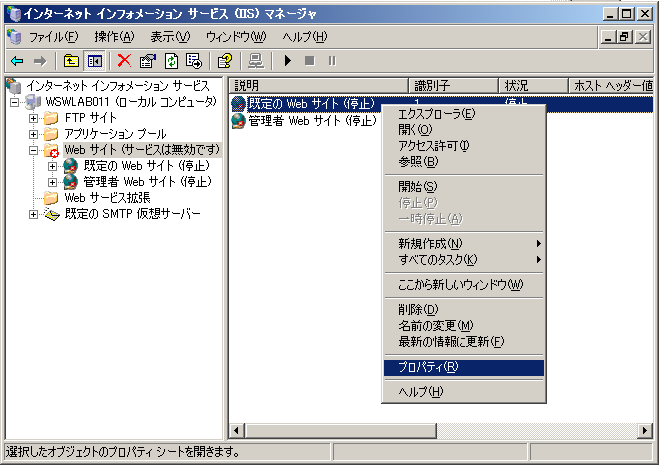The image size is (660, 465).
Task: Expand the アプリケーション プール tree node
Action: click(x=33, y=134)
